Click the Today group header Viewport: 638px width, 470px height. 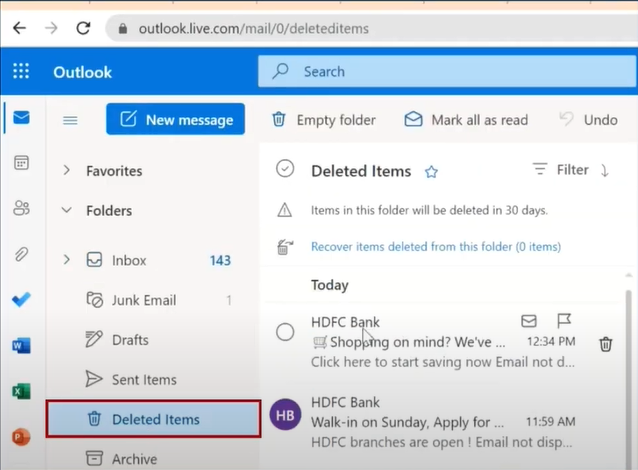coord(330,285)
